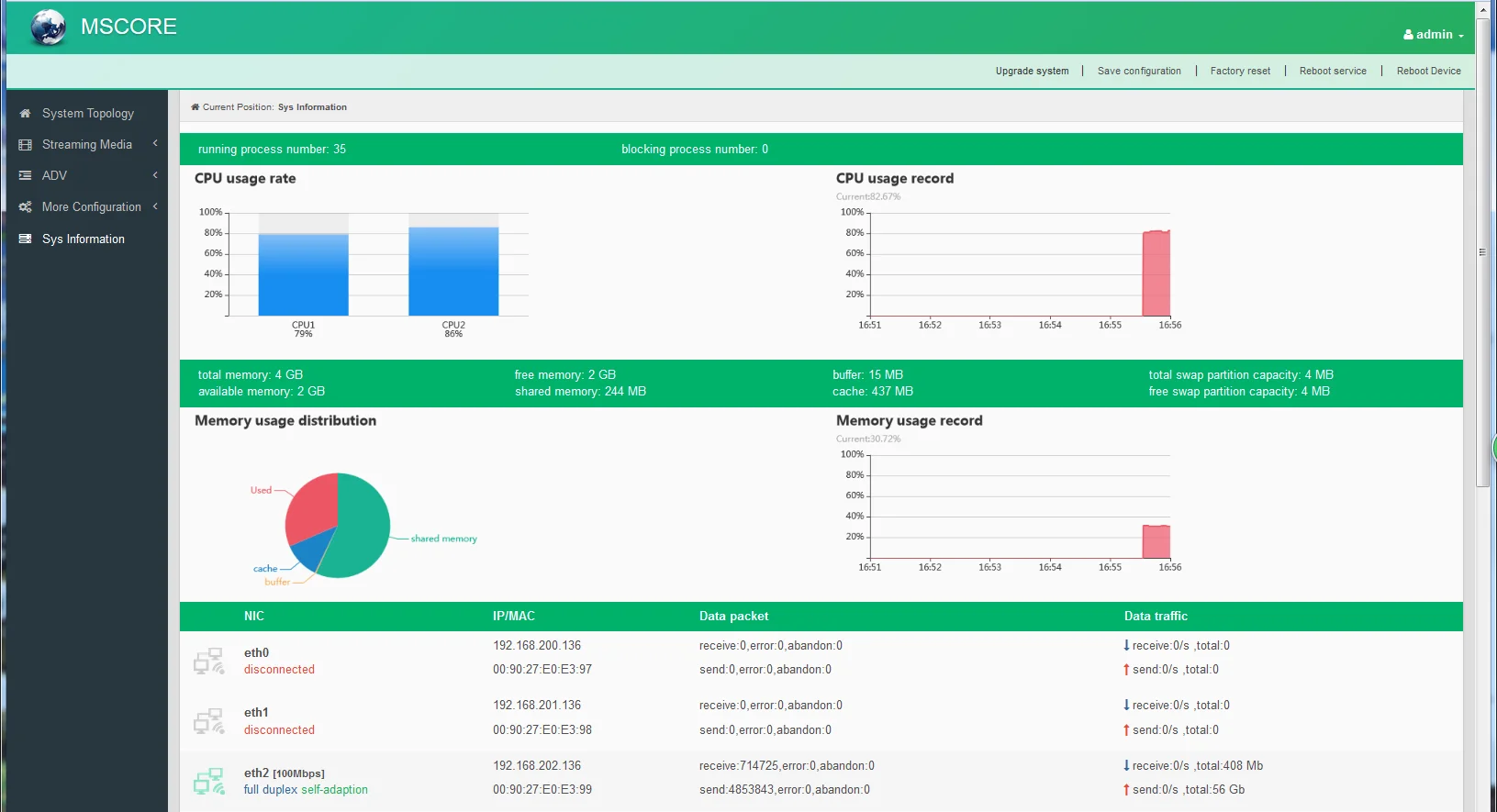
Task: Expand the Streaming Media submenu chevron
Action: coord(155,144)
